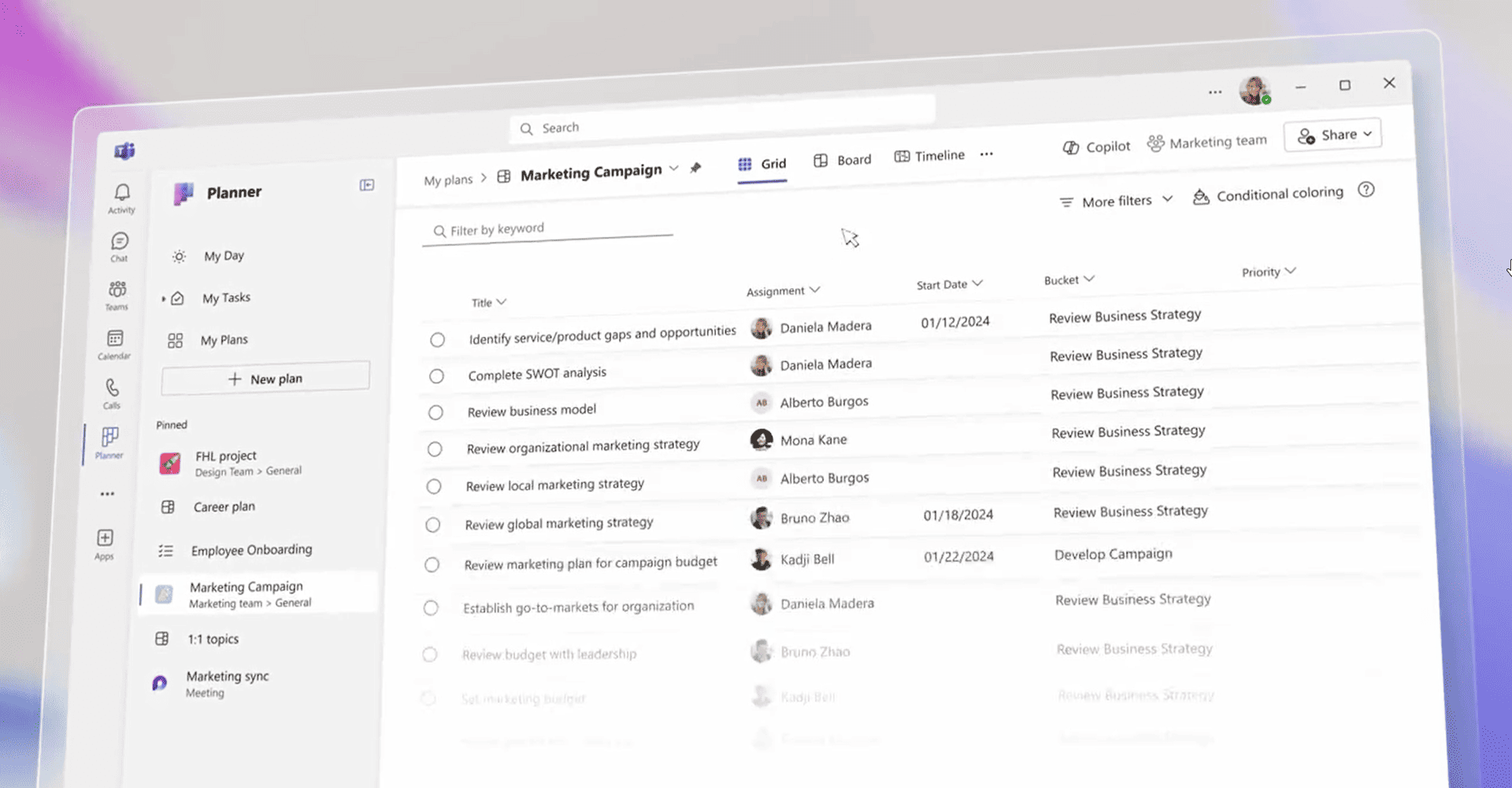Click the Employee Onboarding list icon

point(165,551)
